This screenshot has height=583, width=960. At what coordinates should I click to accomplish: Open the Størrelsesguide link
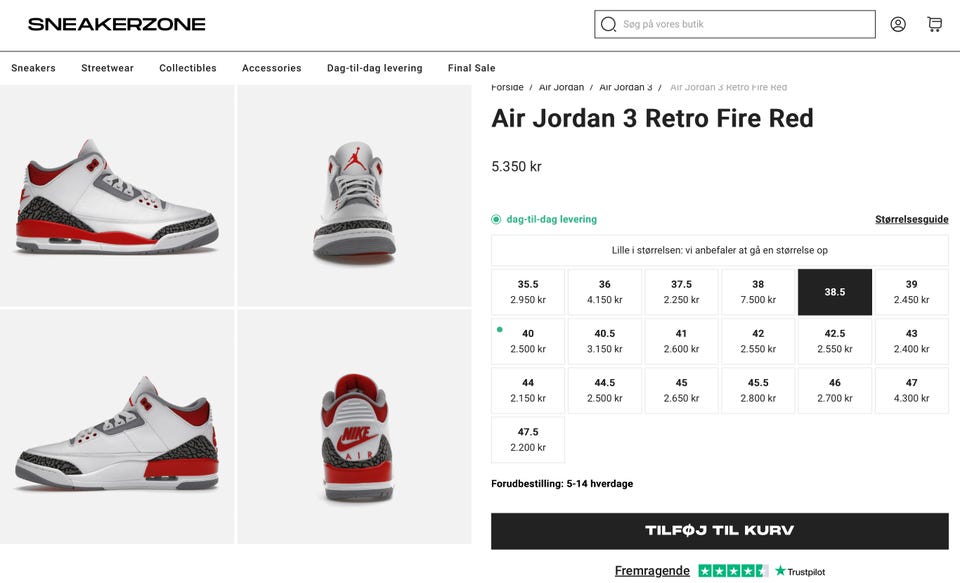911,220
